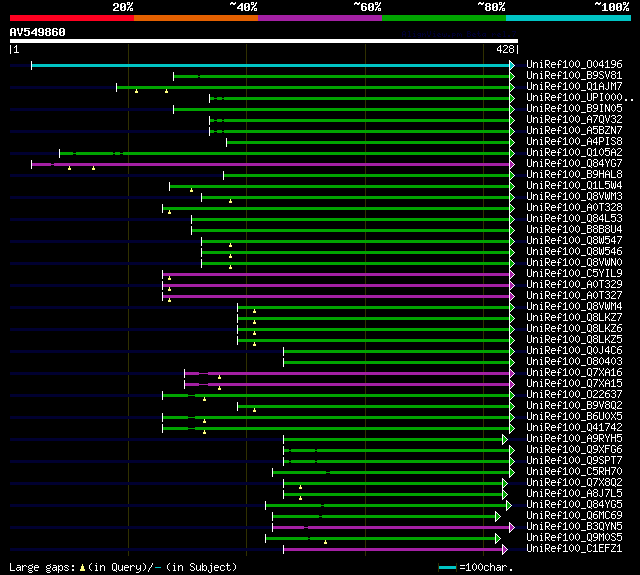Select hit UniRef100_A5BZN7
Image resolution: width=640 pixels, height=575 pixels.
point(574,130)
